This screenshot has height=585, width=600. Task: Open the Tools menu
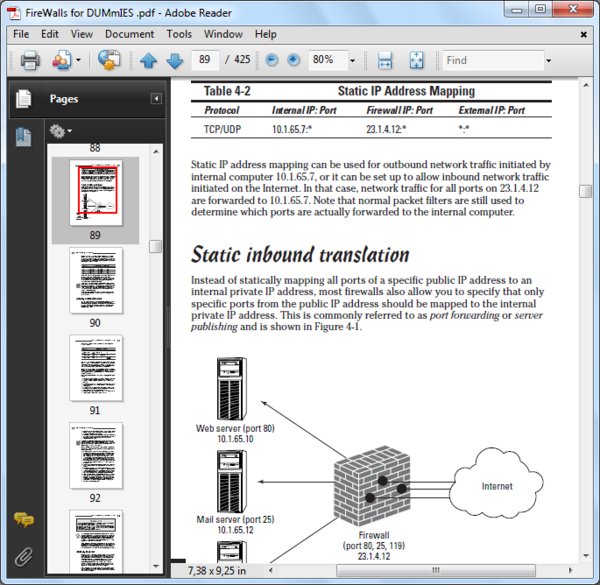(x=179, y=34)
